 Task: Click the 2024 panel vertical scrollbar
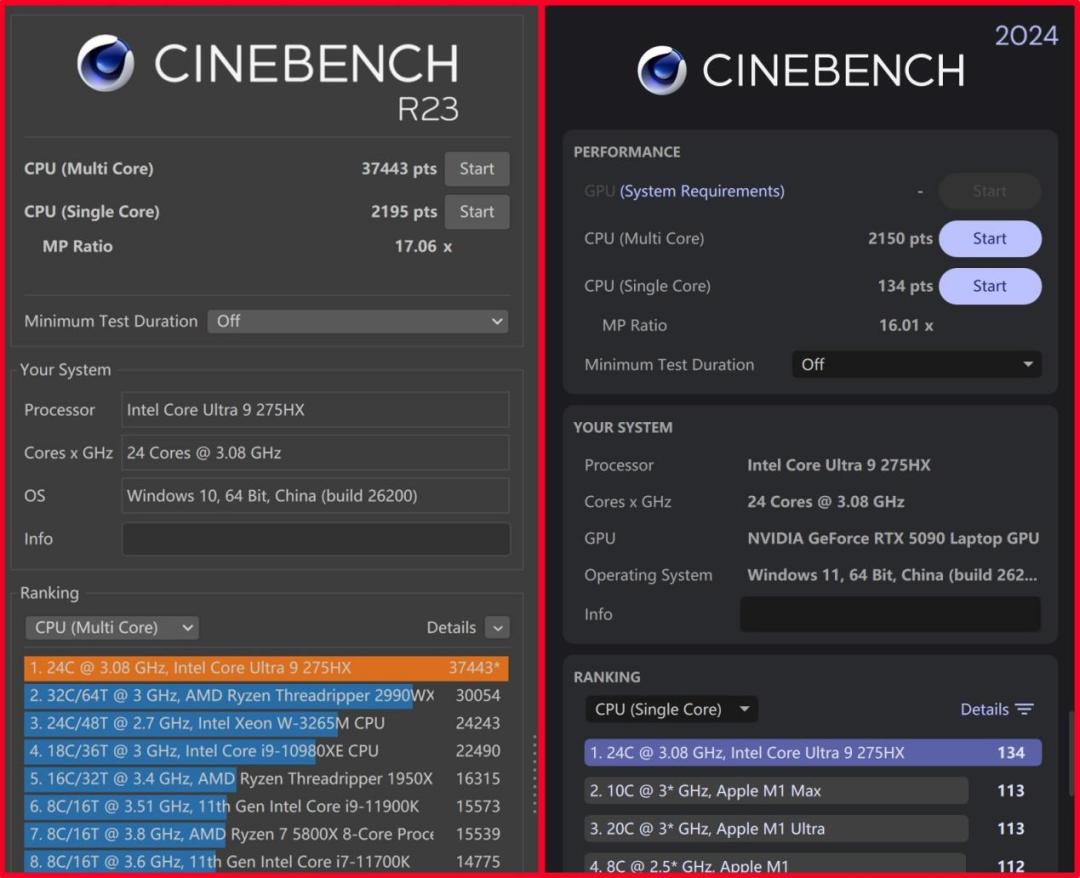click(1072, 754)
